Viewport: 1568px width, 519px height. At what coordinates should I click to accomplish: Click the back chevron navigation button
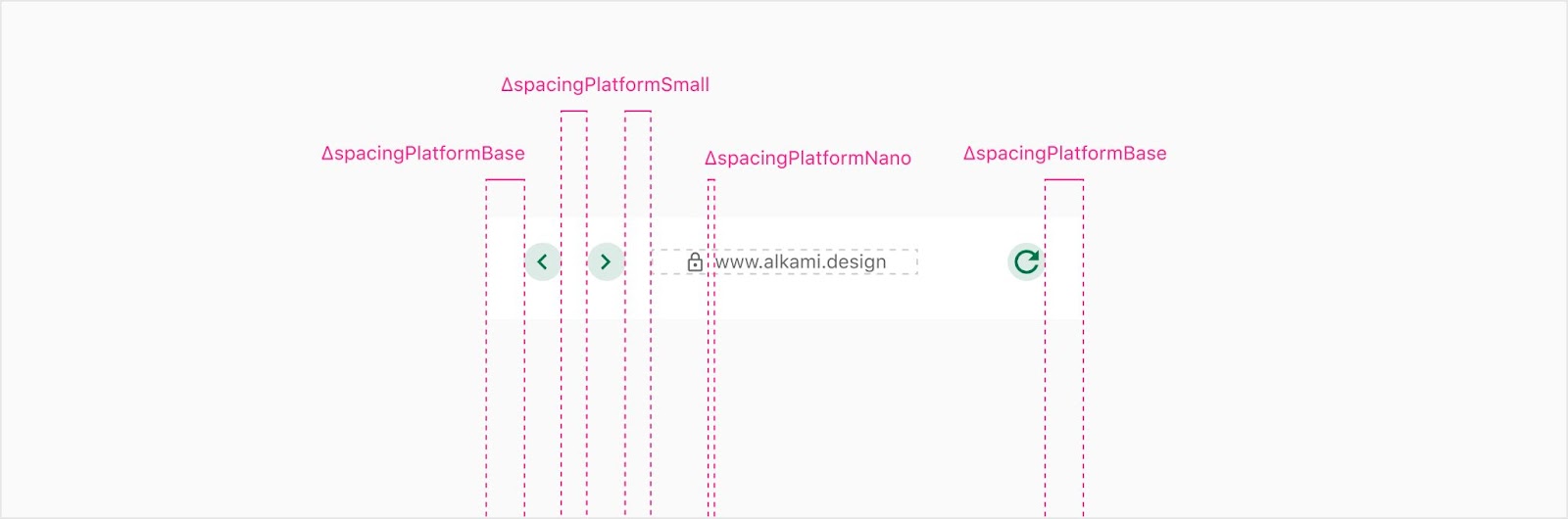[x=543, y=261]
